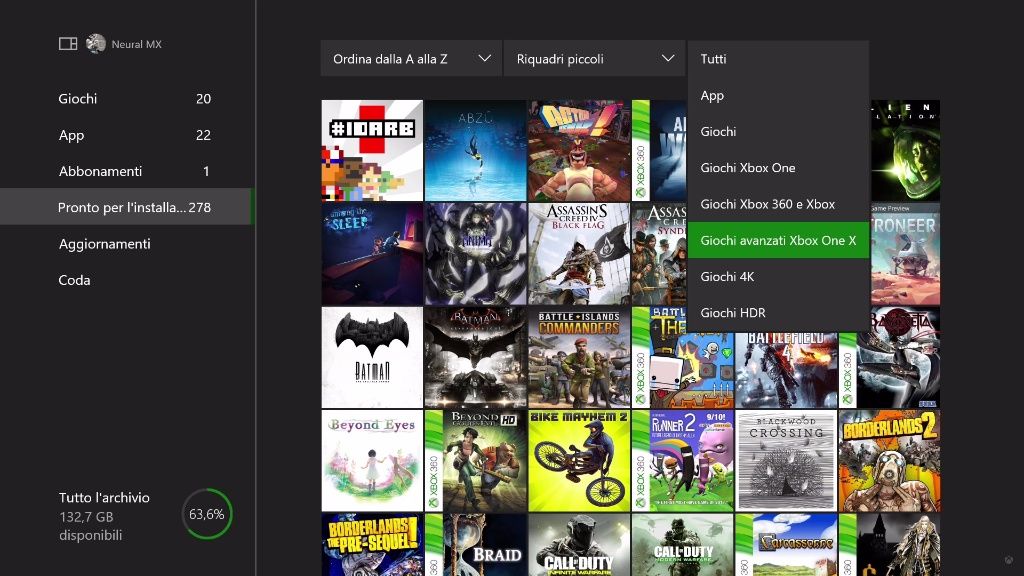Image resolution: width=1024 pixels, height=576 pixels.
Task: Choose 'Giochi HDR' filter option
Action: (778, 313)
